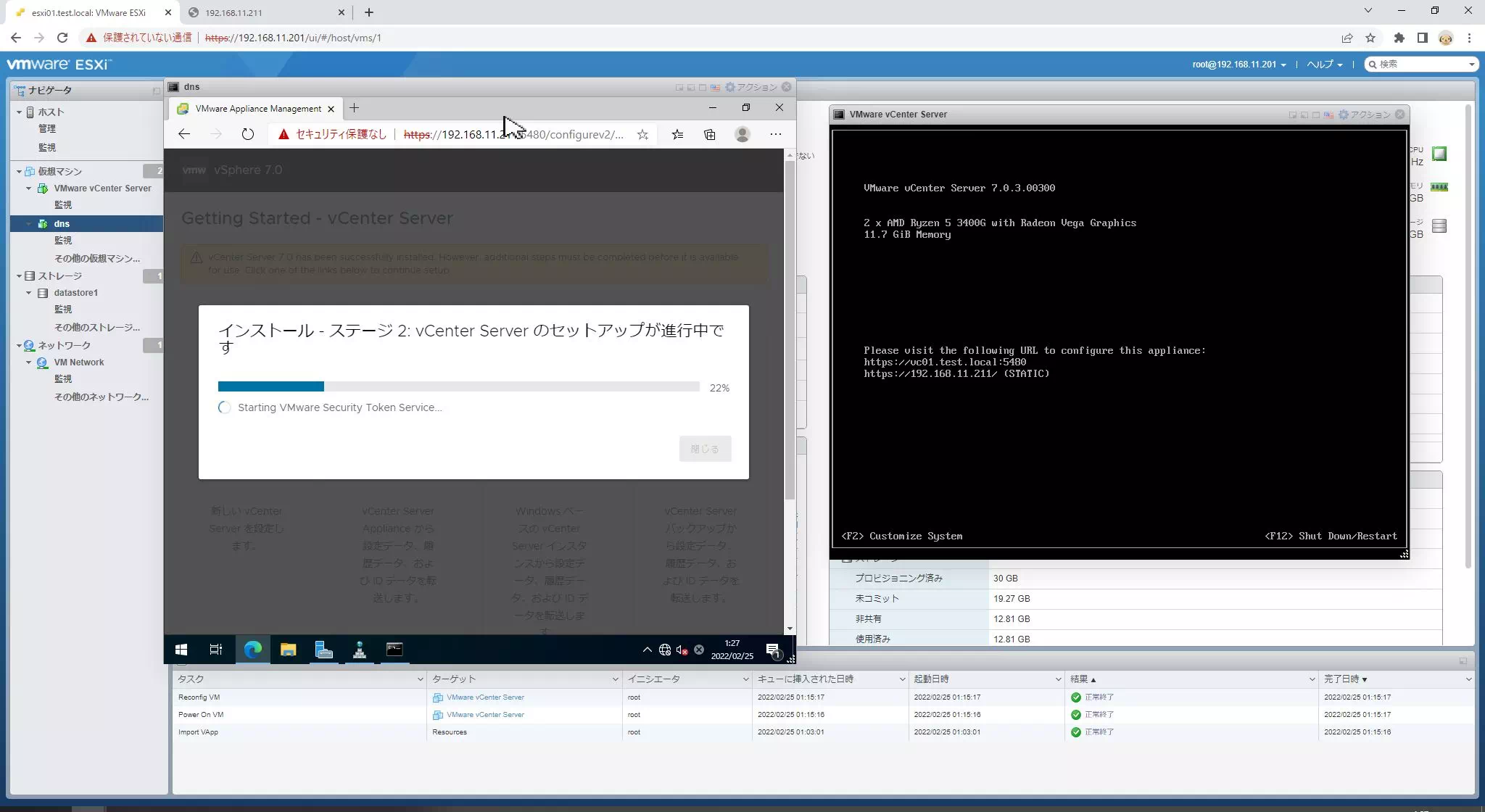Reload the outer browser page
The image size is (1485, 812).
pos(62,38)
